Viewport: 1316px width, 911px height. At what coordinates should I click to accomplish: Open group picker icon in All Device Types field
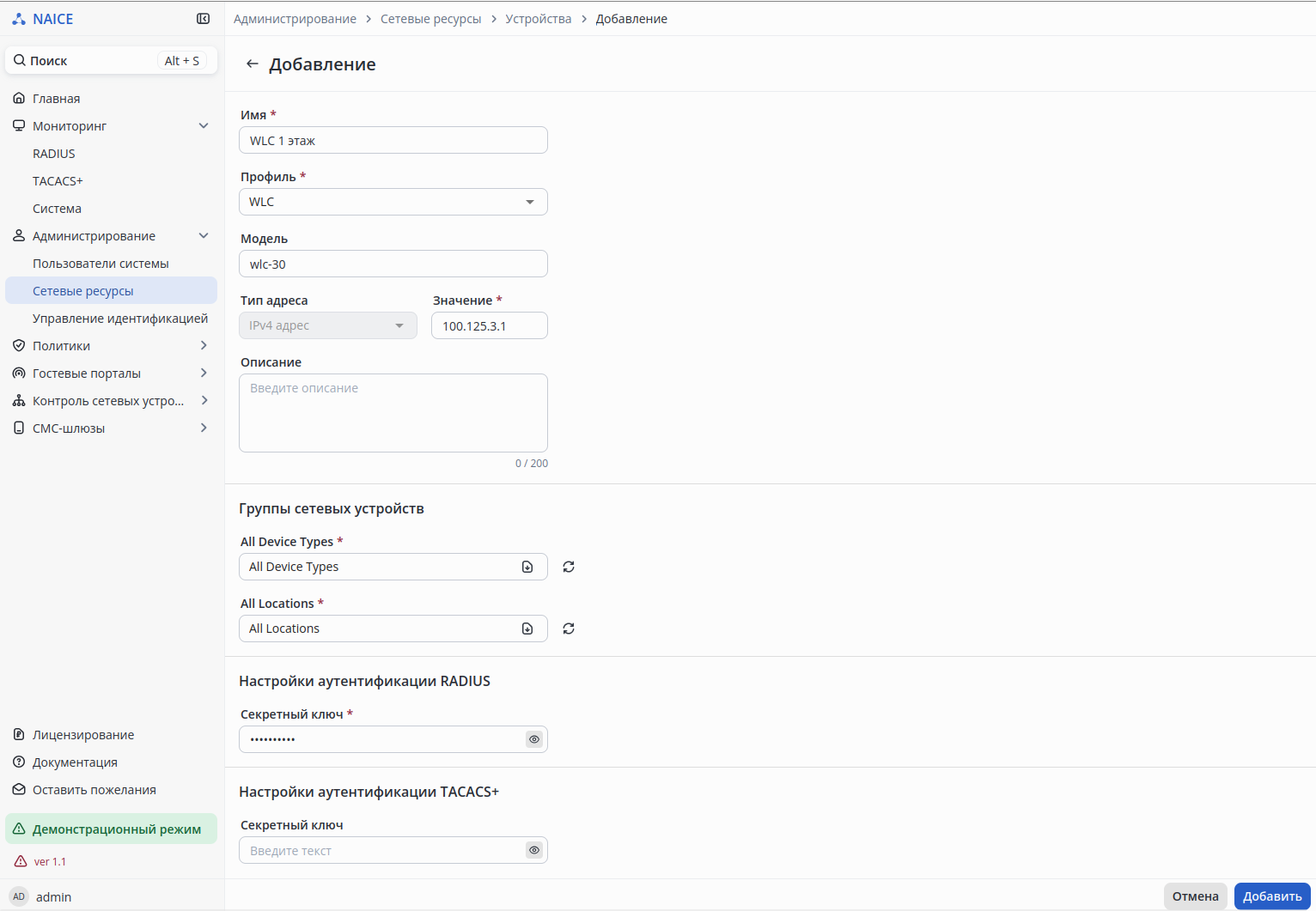click(x=527, y=567)
